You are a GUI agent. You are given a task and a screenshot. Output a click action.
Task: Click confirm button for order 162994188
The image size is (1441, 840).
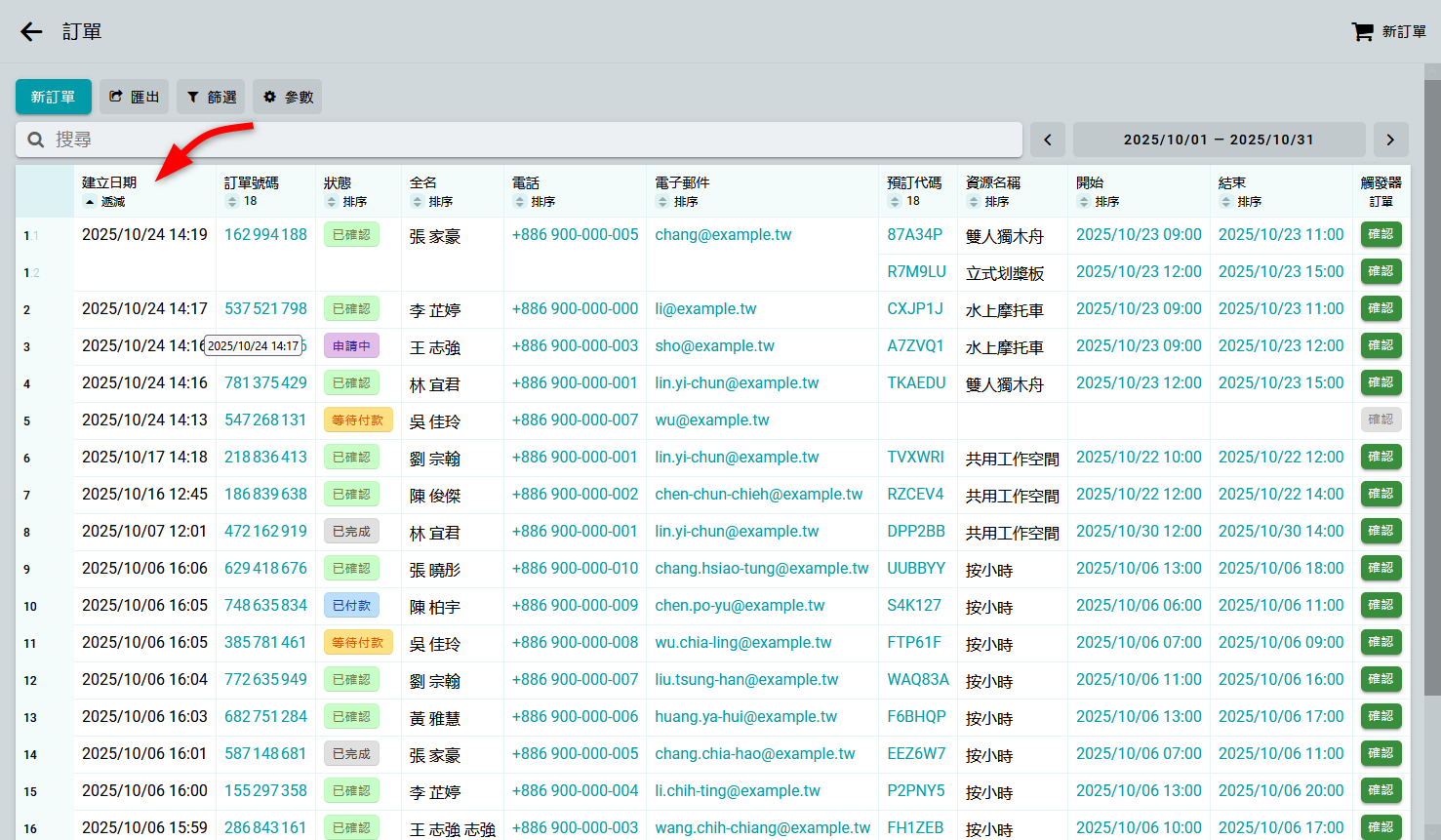[1381, 234]
